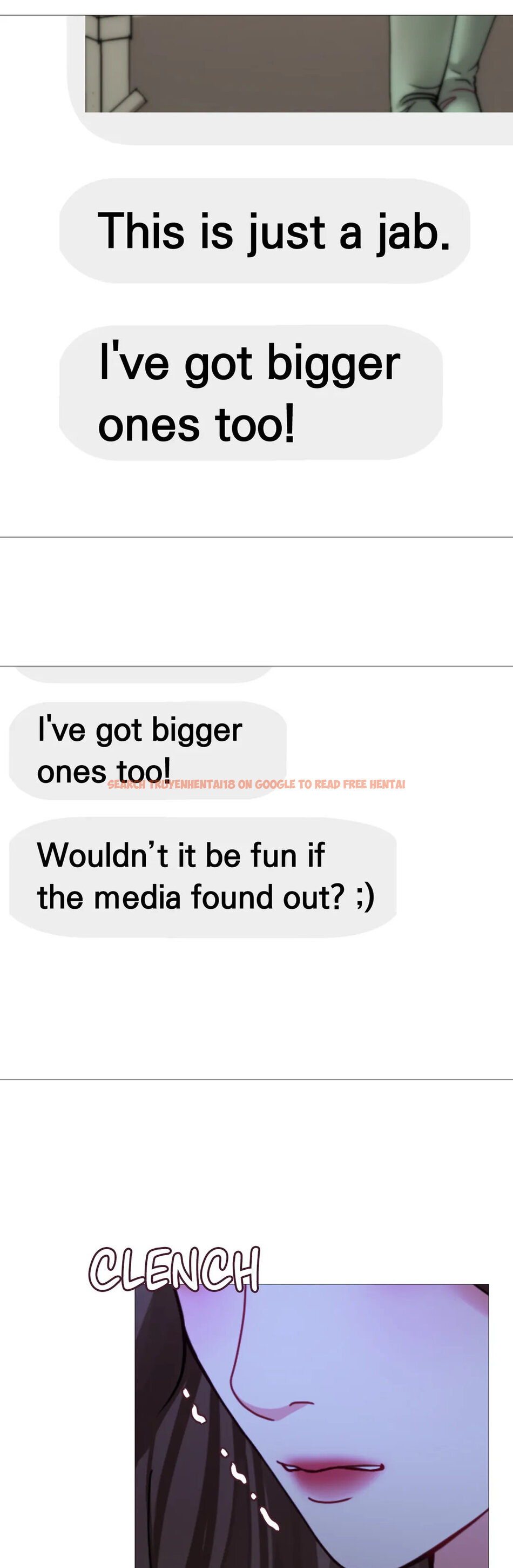Select the smaller "I've got bigger ones too!" message
Image resolution: width=513 pixels, height=1568 pixels.
(148, 750)
